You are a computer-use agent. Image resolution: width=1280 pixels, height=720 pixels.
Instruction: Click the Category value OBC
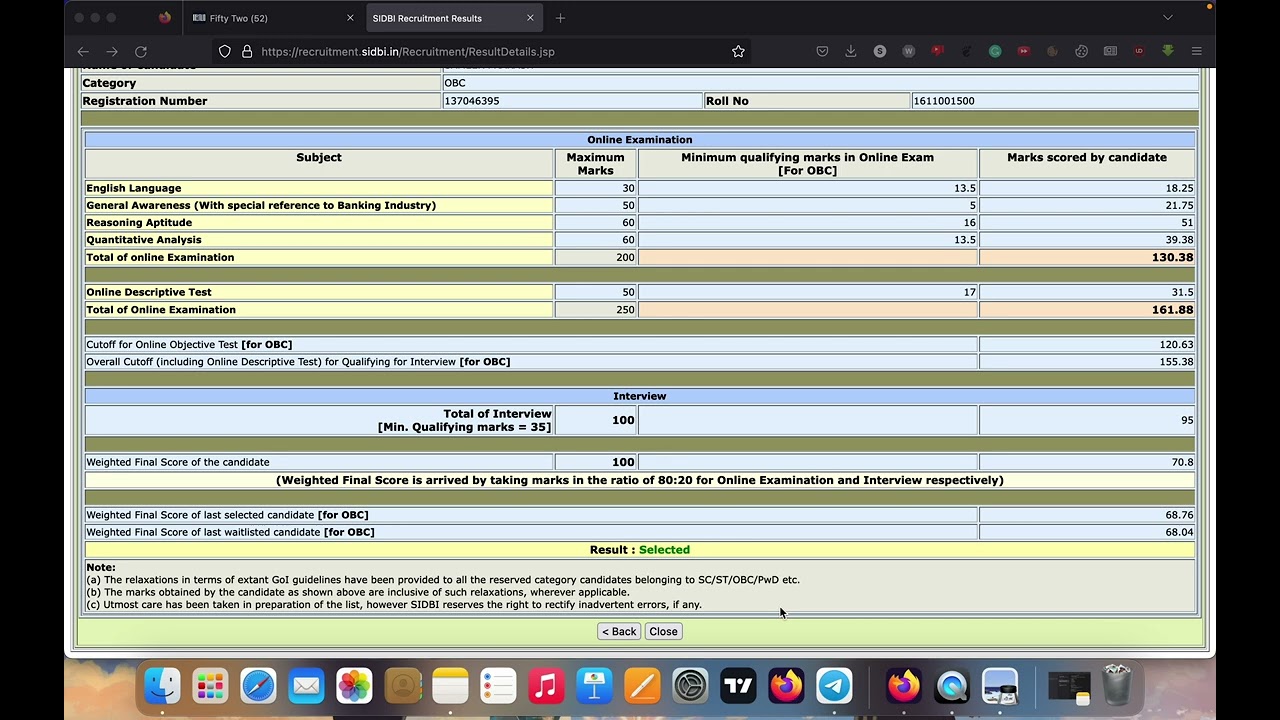pos(455,83)
